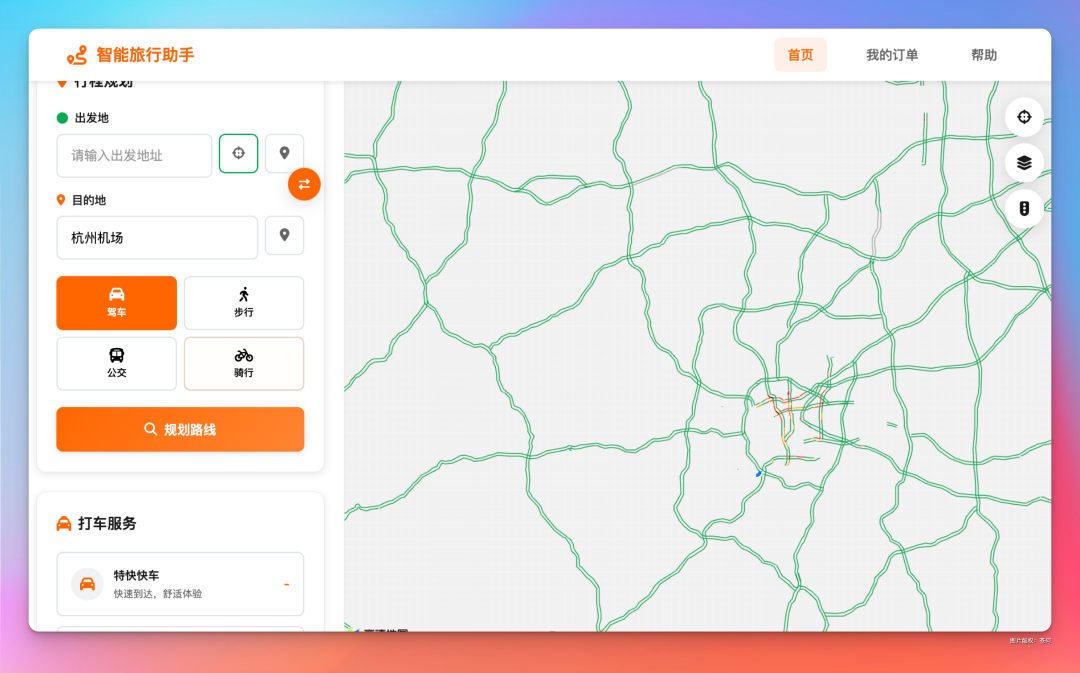Open the 首页 tab
Image resolution: width=1080 pixels, height=673 pixels.
pyautogui.click(x=800, y=55)
